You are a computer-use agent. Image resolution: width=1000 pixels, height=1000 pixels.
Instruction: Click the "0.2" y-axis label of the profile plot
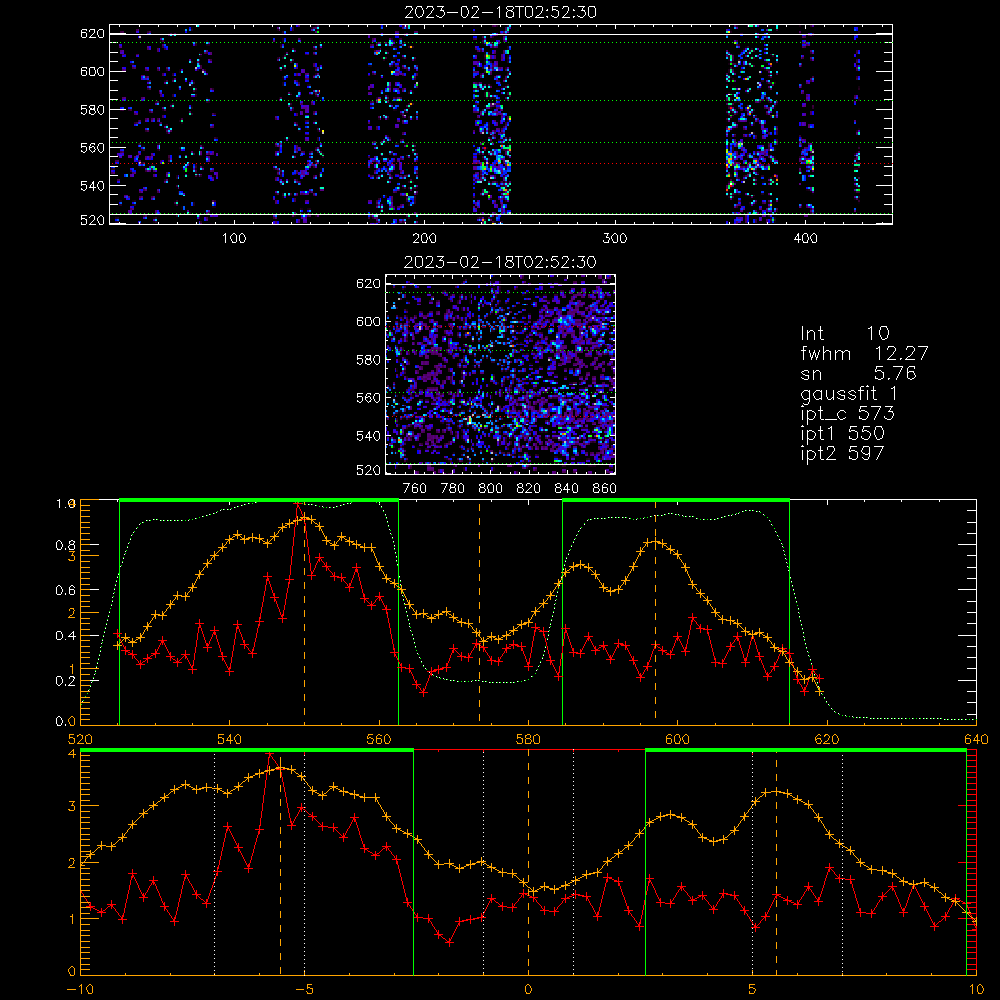[x=65, y=681]
